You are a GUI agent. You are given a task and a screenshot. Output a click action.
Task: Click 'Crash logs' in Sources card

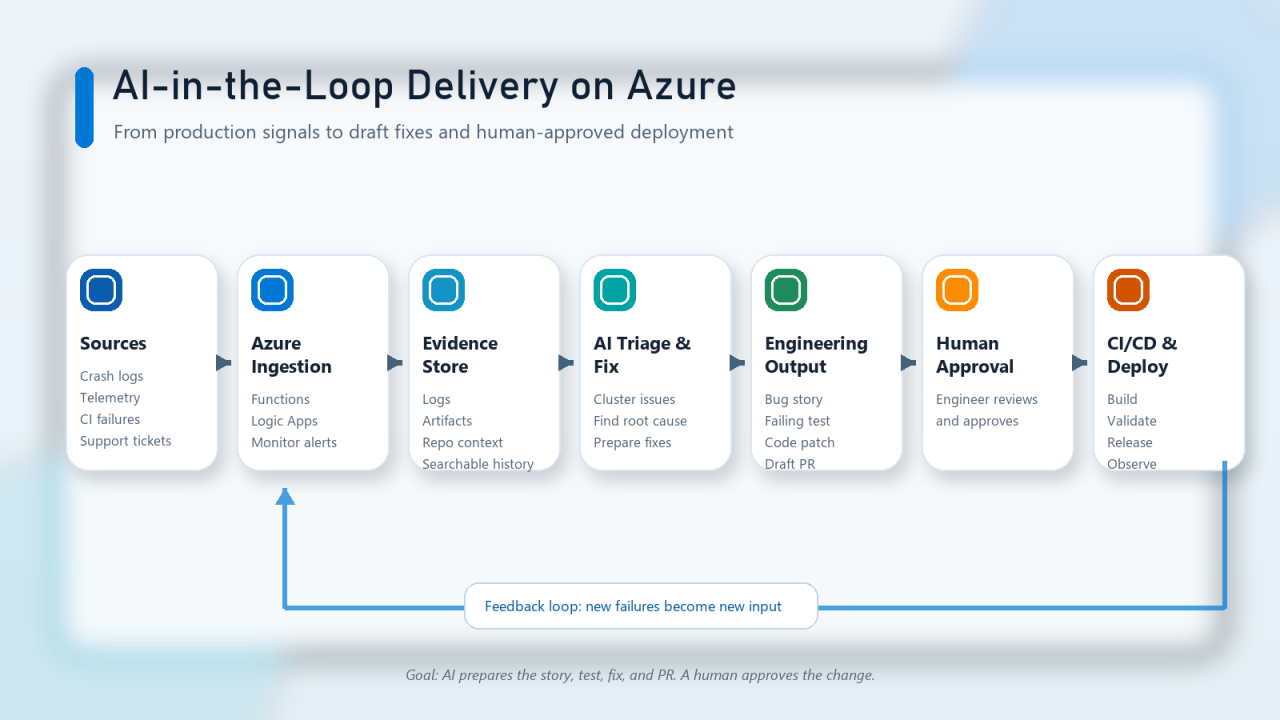pyautogui.click(x=111, y=377)
